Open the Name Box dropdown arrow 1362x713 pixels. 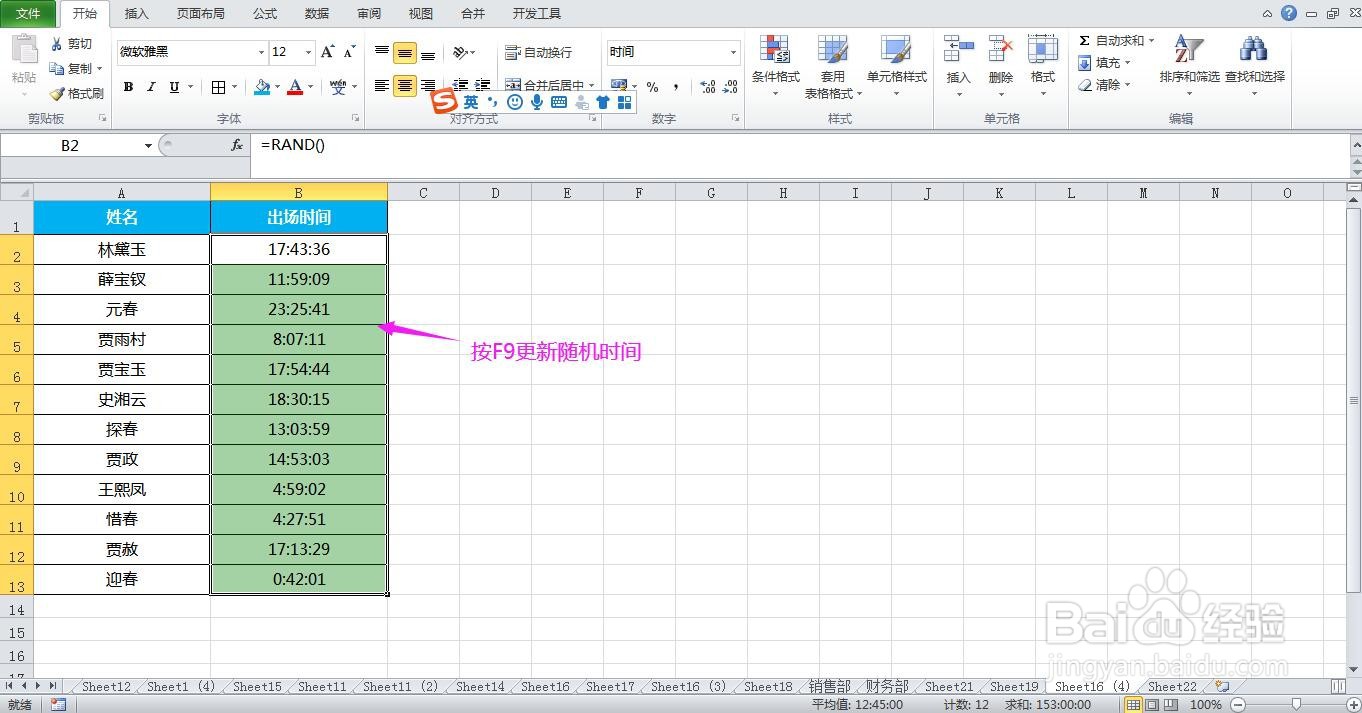pyautogui.click(x=148, y=145)
